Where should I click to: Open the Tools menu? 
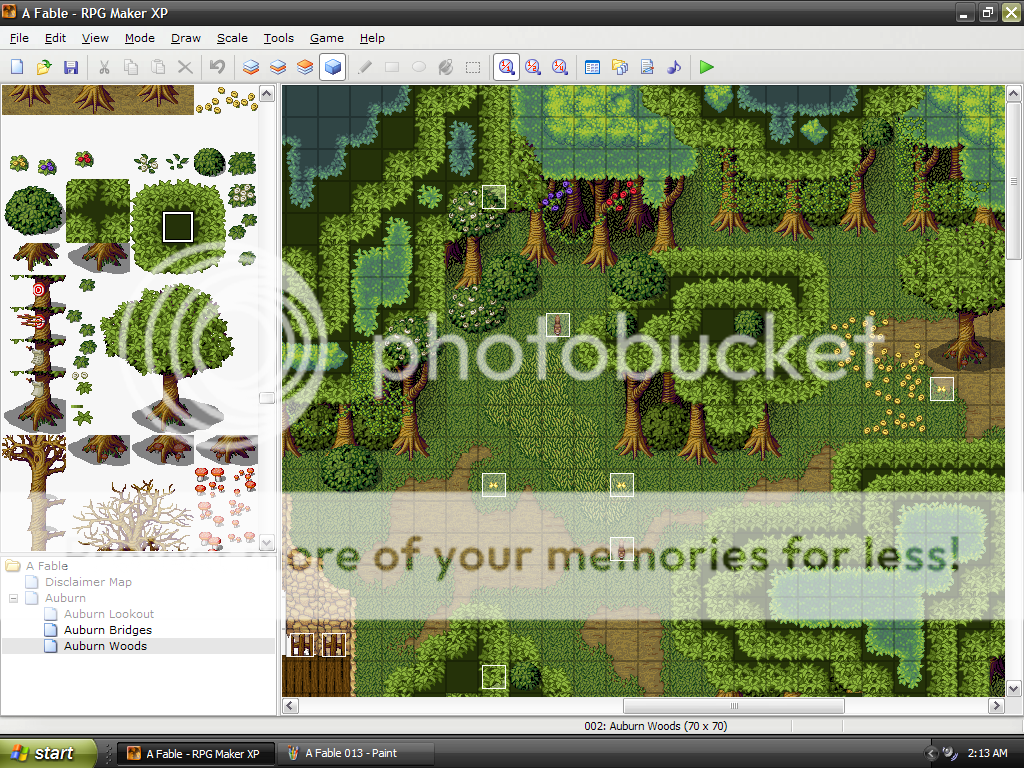[x=278, y=38]
